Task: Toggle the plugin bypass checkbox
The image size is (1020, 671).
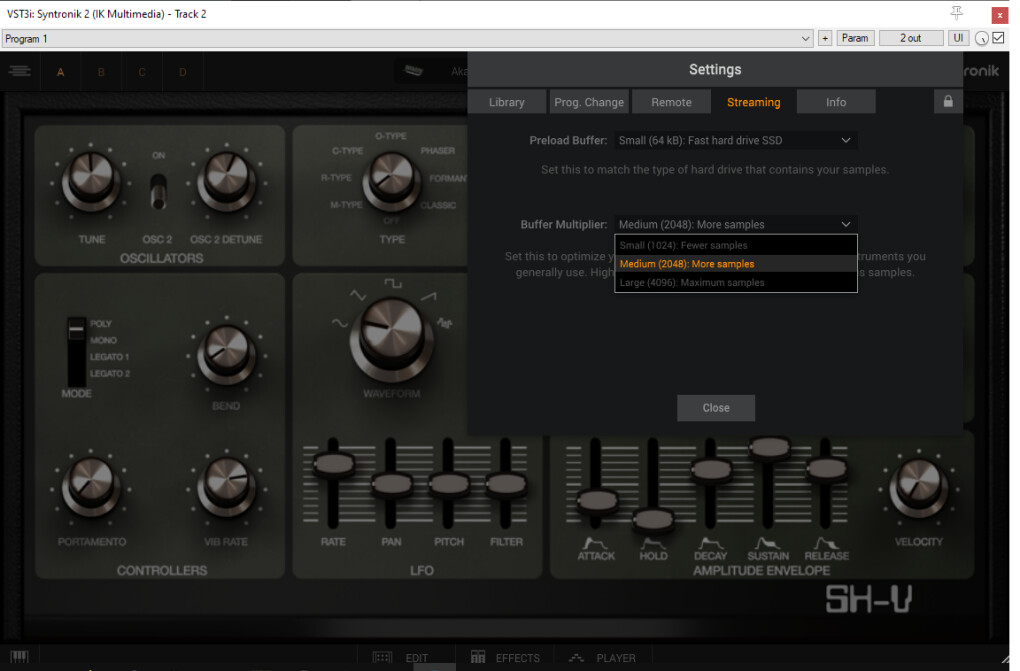Action: (x=999, y=38)
